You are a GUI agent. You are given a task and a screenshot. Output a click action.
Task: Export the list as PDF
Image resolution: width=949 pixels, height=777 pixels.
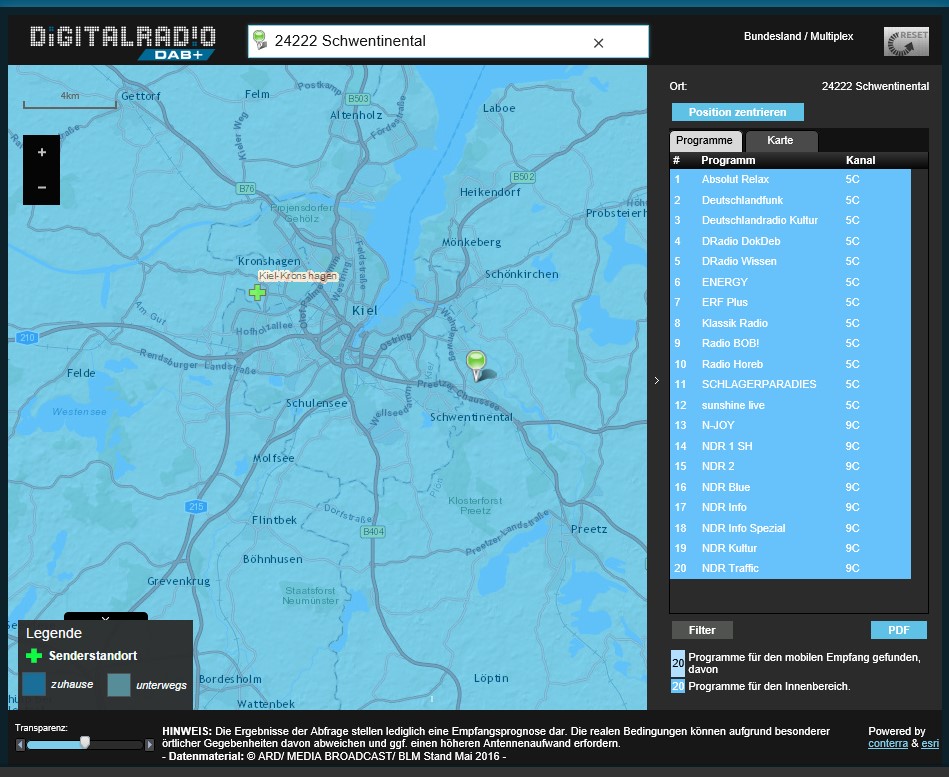click(898, 630)
